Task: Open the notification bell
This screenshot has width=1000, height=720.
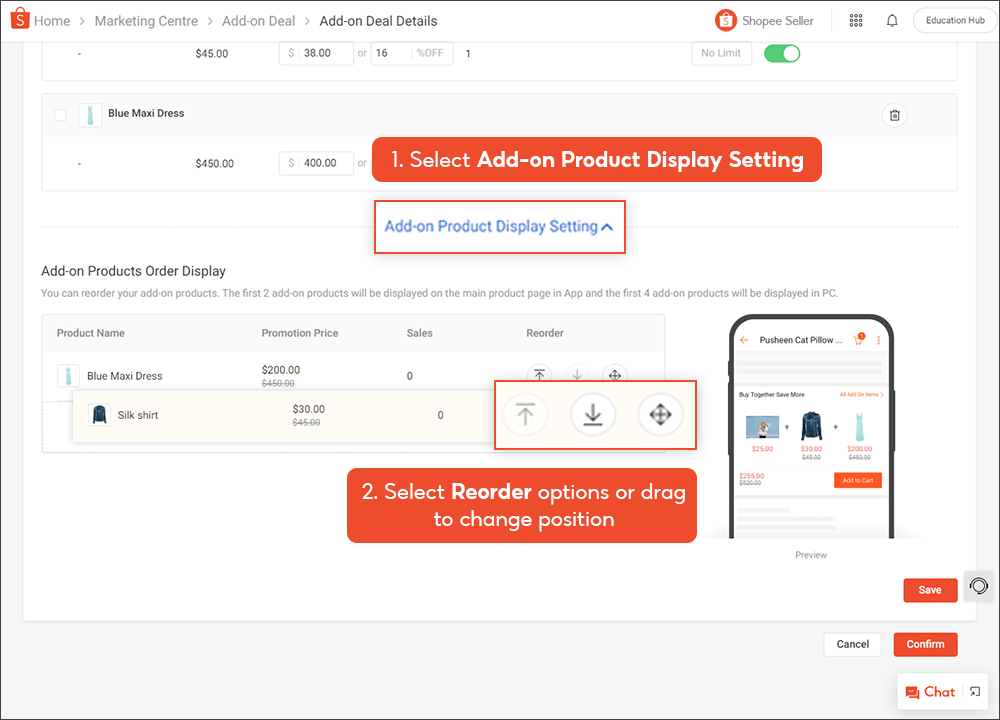Action: (x=892, y=20)
